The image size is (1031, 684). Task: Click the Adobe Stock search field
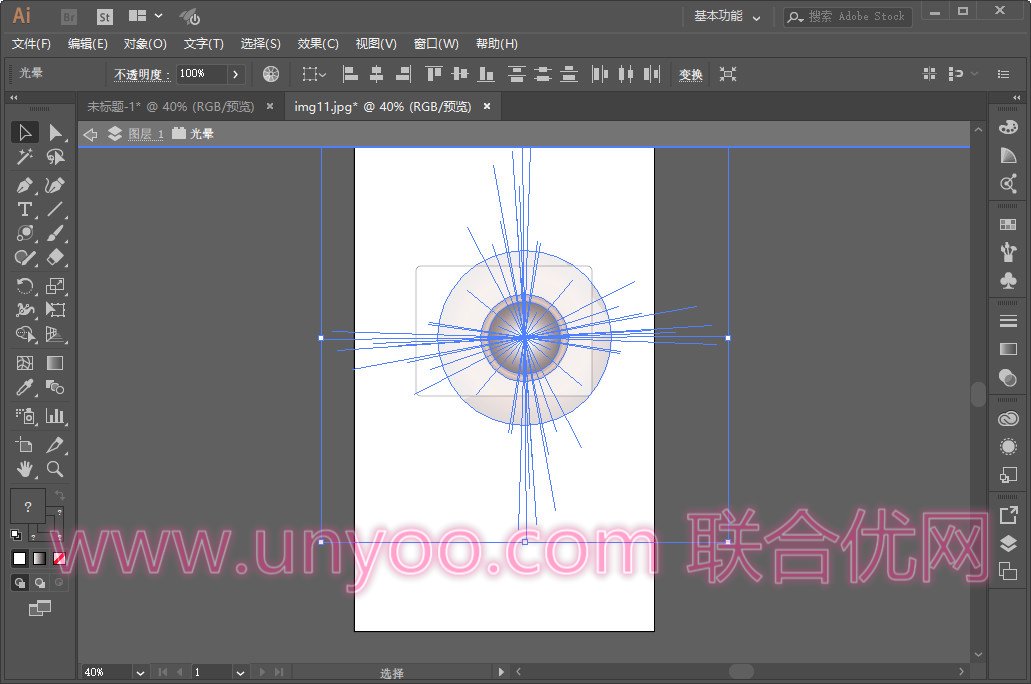[x=855, y=17]
